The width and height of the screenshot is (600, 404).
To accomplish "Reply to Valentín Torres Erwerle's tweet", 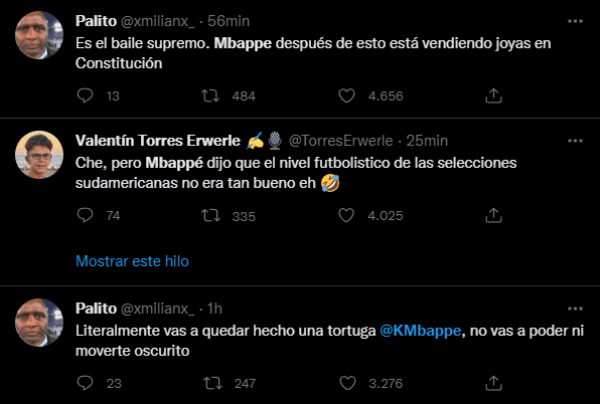I will (85, 215).
